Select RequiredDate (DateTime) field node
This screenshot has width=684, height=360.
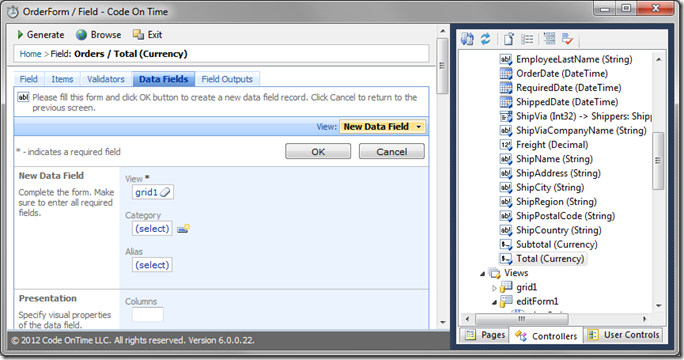point(568,88)
